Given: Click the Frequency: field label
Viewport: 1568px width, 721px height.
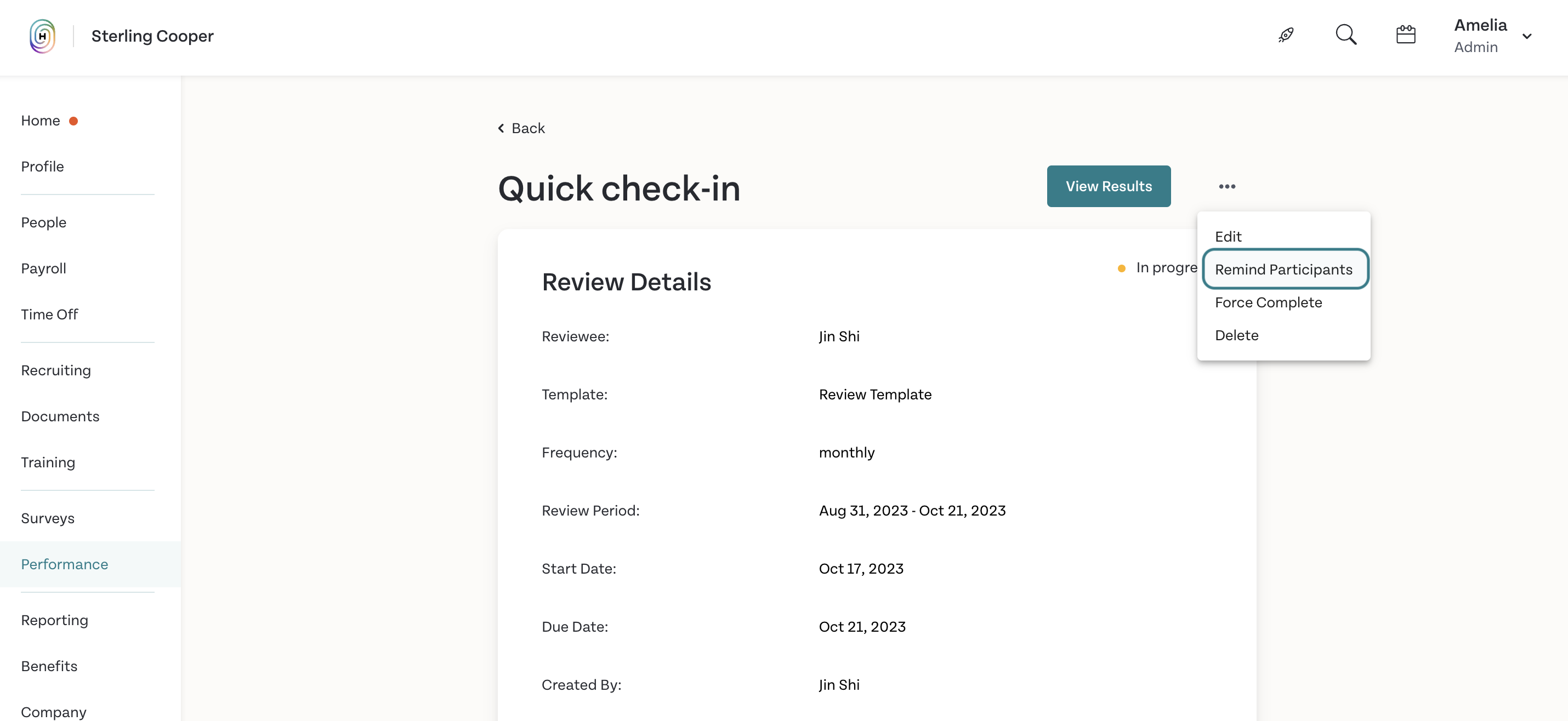Looking at the screenshot, I should (x=579, y=453).
